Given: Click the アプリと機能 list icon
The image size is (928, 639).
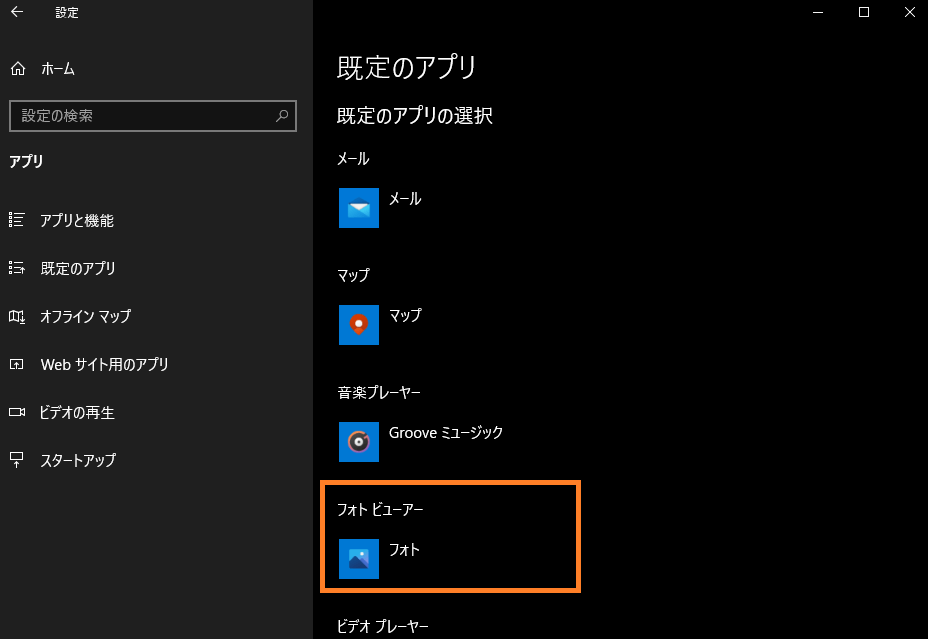Looking at the screenshot, I should [x=17, y=220].
